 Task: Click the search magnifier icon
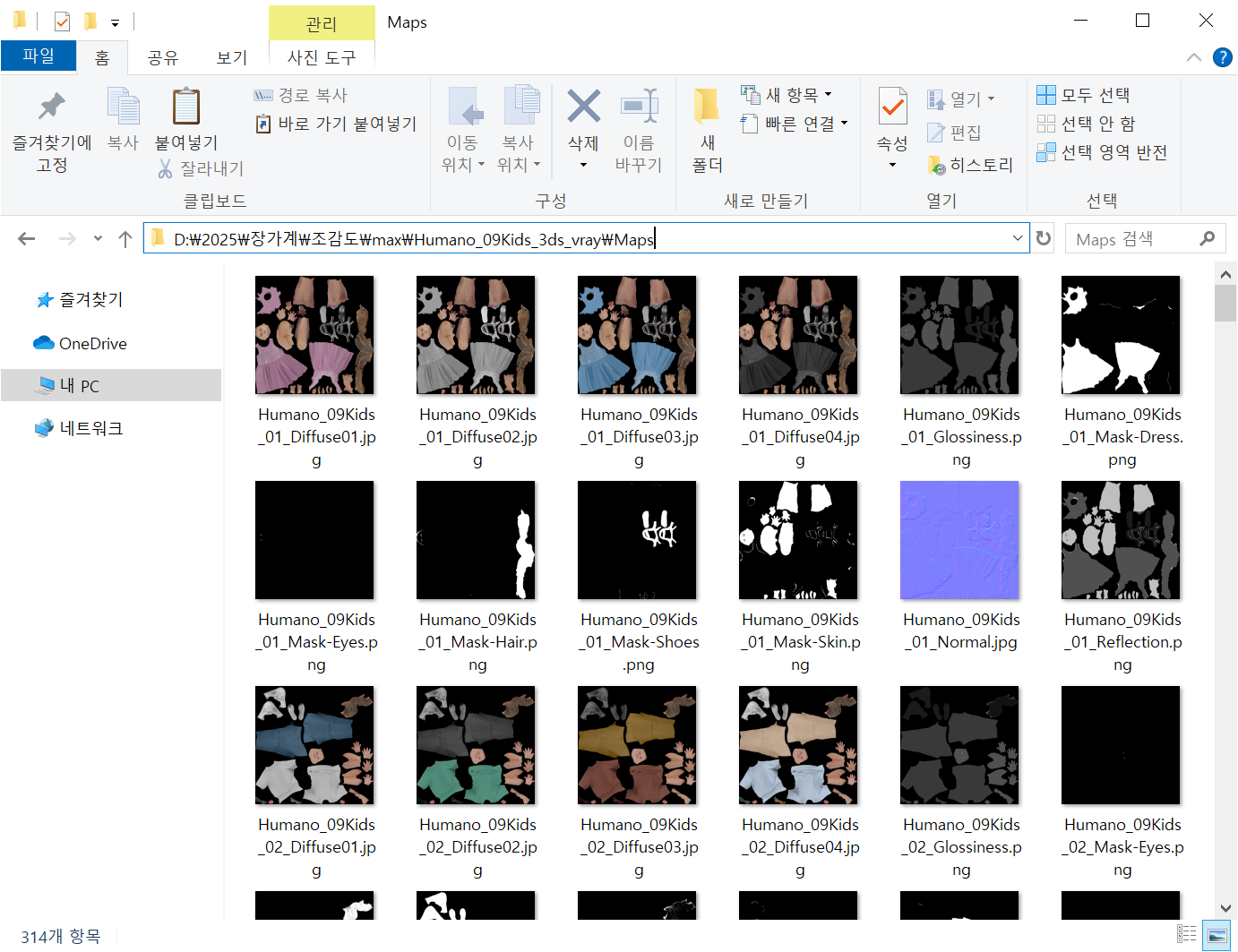1207,238
